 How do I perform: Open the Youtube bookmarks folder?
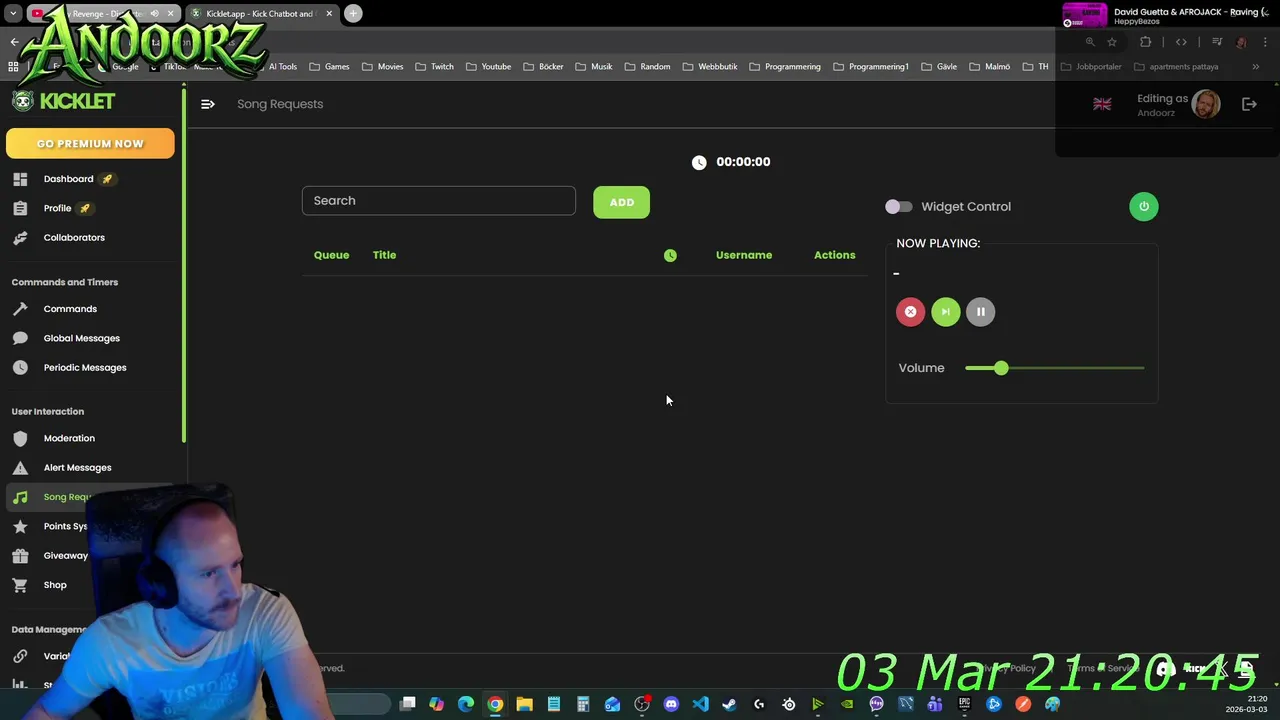[x=488, y=67]
